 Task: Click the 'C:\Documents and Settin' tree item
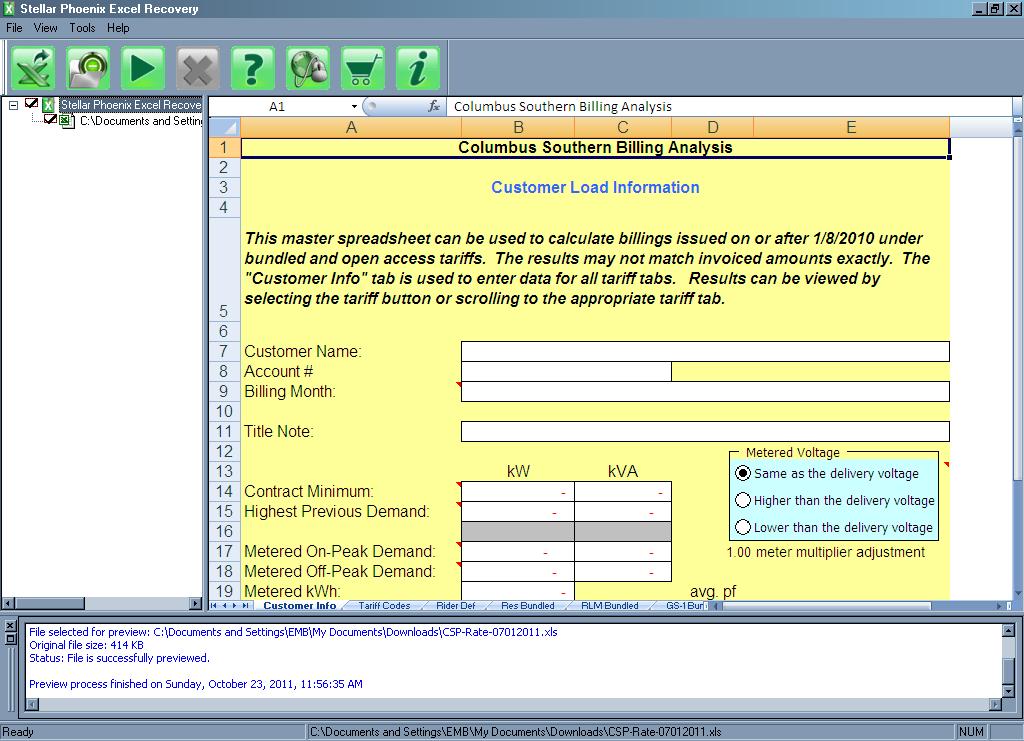pyautogui.click(x=140, y=121)
